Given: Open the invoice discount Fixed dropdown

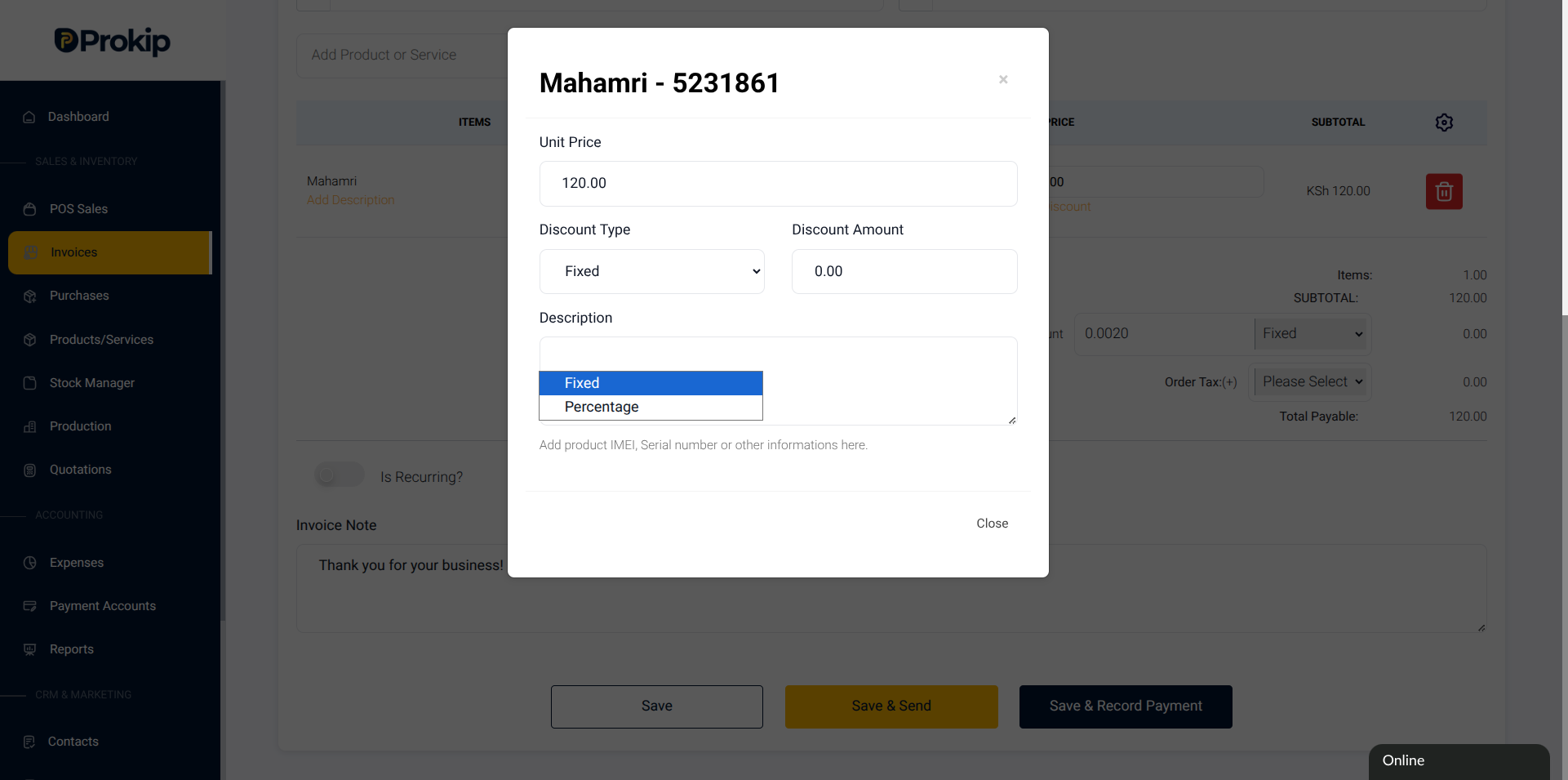Looking at the screenshot, I should (x=1312, y=333).
